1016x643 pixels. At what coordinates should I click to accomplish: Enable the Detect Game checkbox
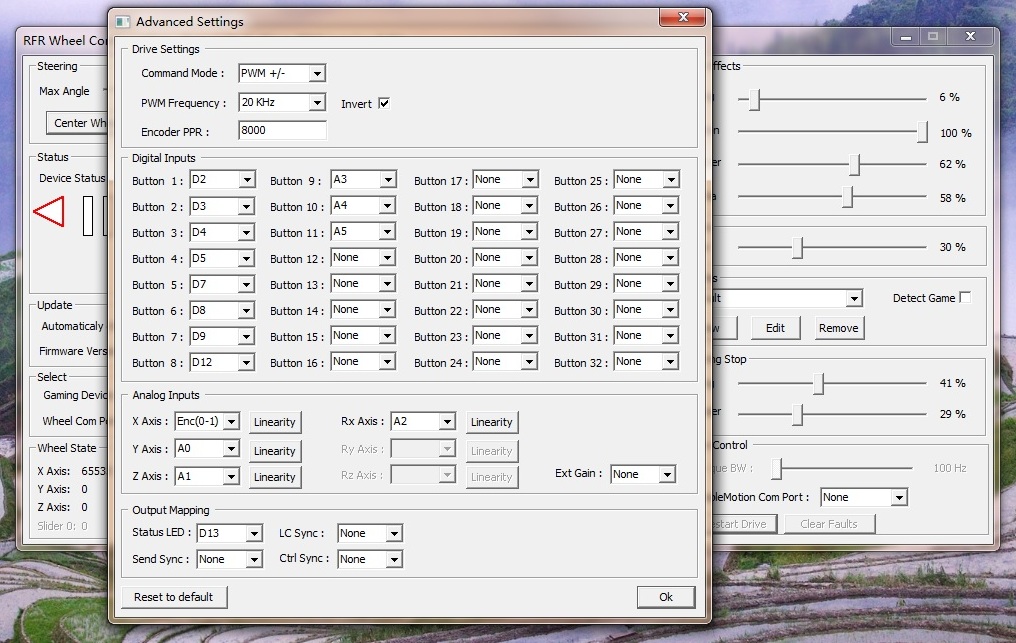point(965,298)
